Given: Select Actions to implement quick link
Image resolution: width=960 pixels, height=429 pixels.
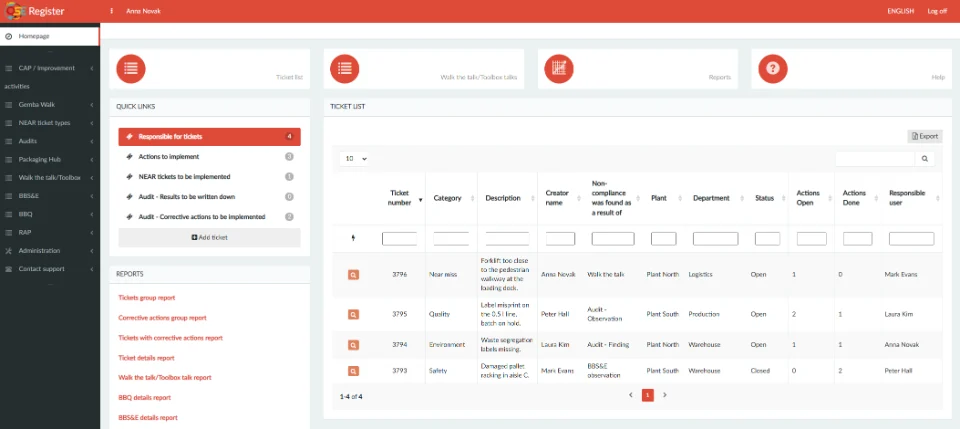Looking at the screenshot, I should point(209,157).
